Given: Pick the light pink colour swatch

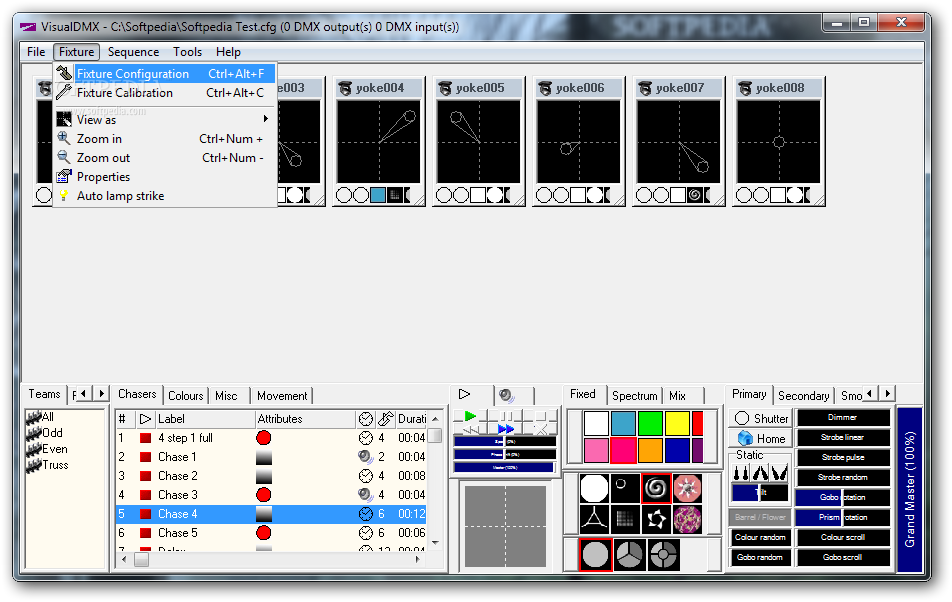Looking at the screenshot, I should pos(596,451).
